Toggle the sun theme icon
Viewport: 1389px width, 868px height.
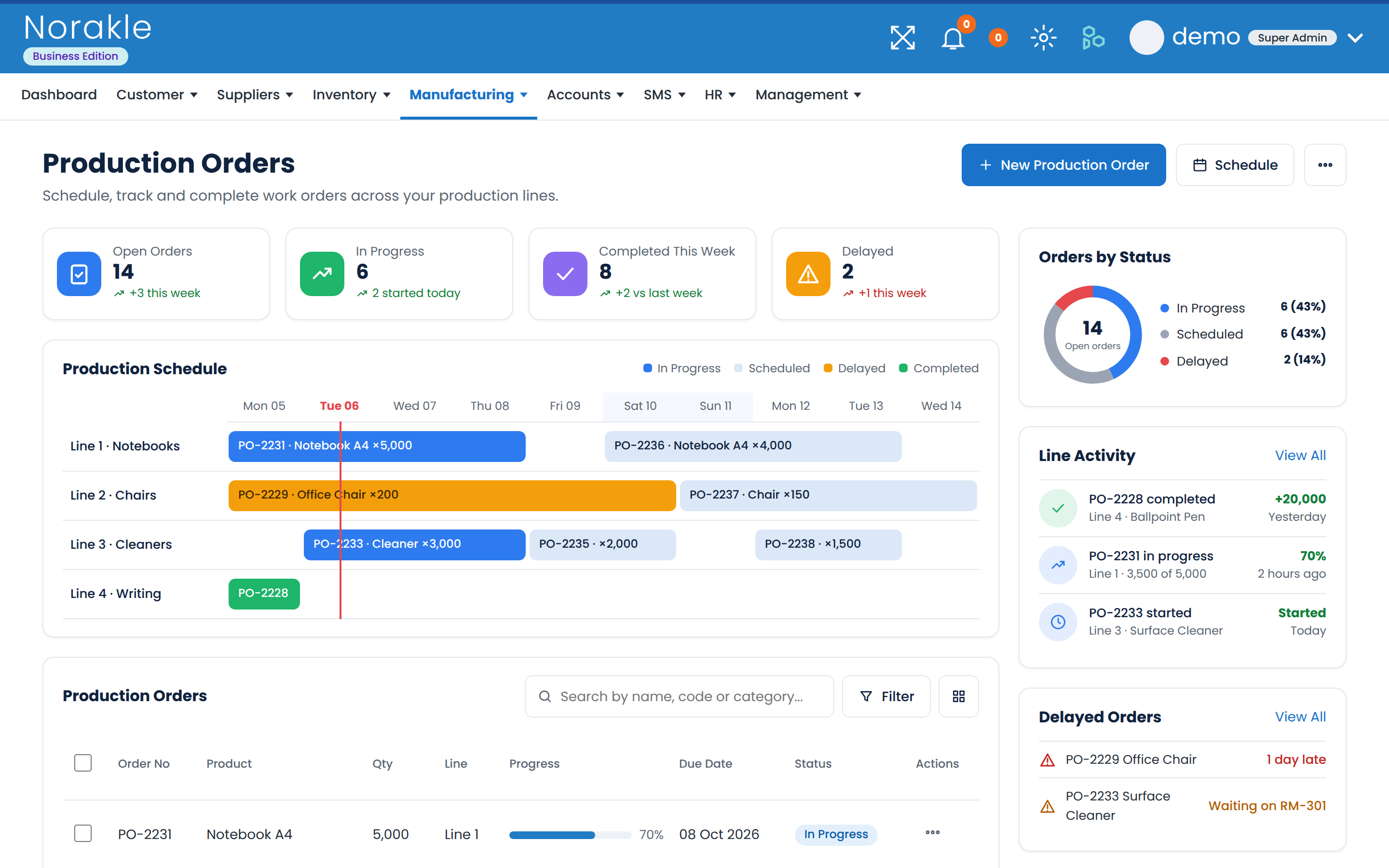tap(1044, 38)
